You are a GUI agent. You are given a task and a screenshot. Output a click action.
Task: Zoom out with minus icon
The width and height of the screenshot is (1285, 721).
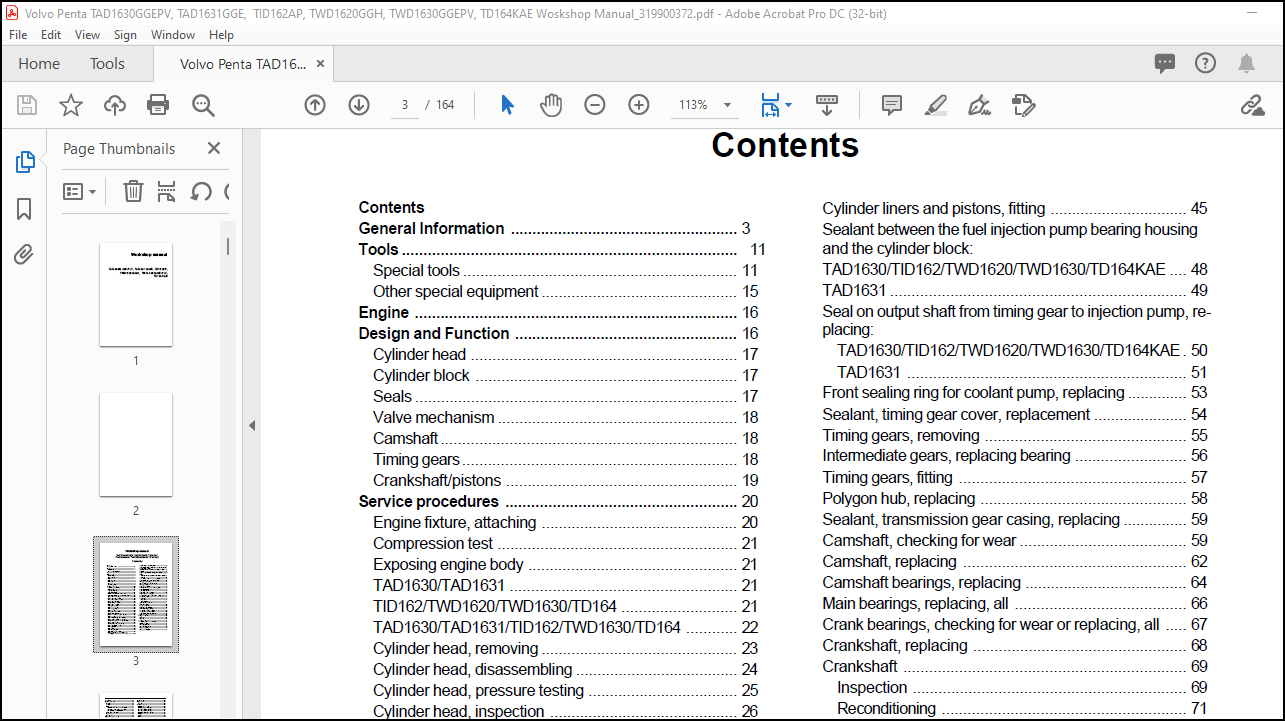tap(595, 105)
